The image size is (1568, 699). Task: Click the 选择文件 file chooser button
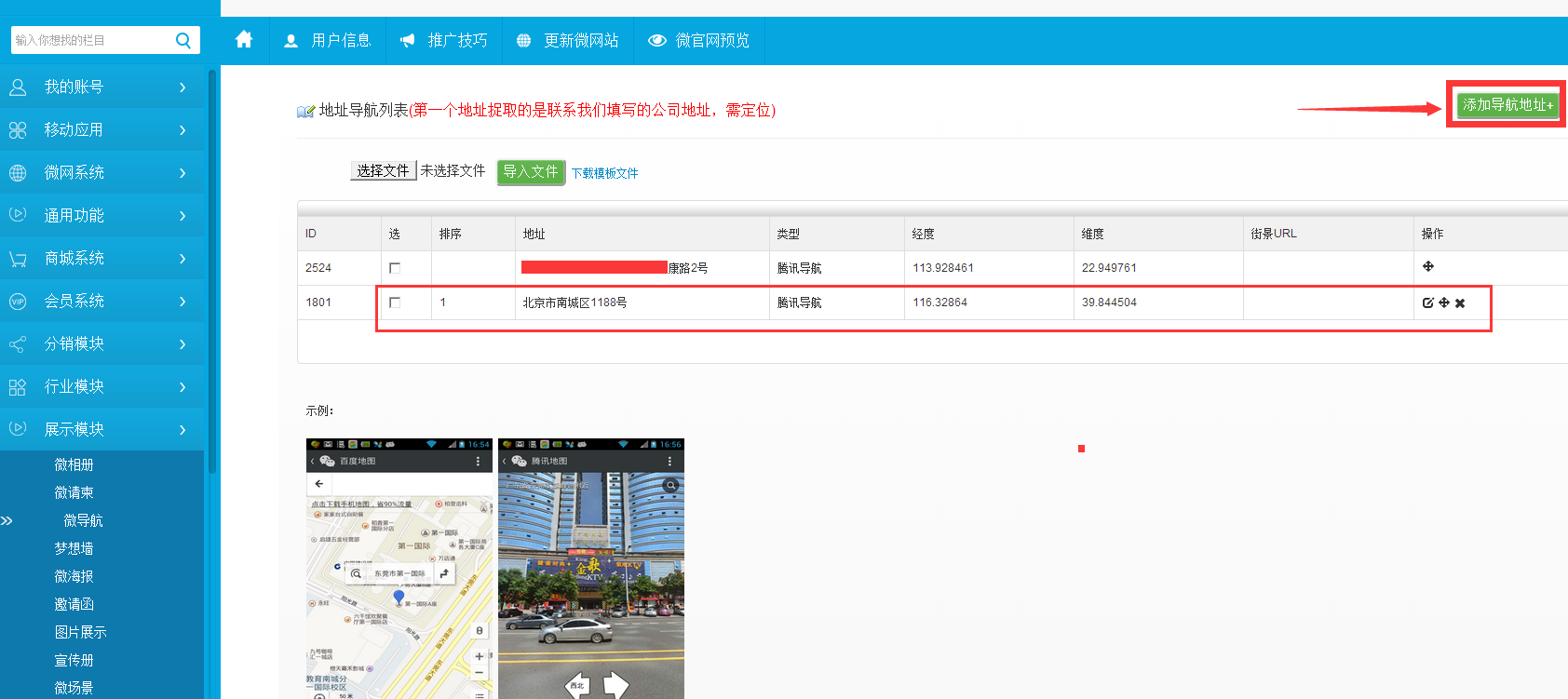click(383, 171)
